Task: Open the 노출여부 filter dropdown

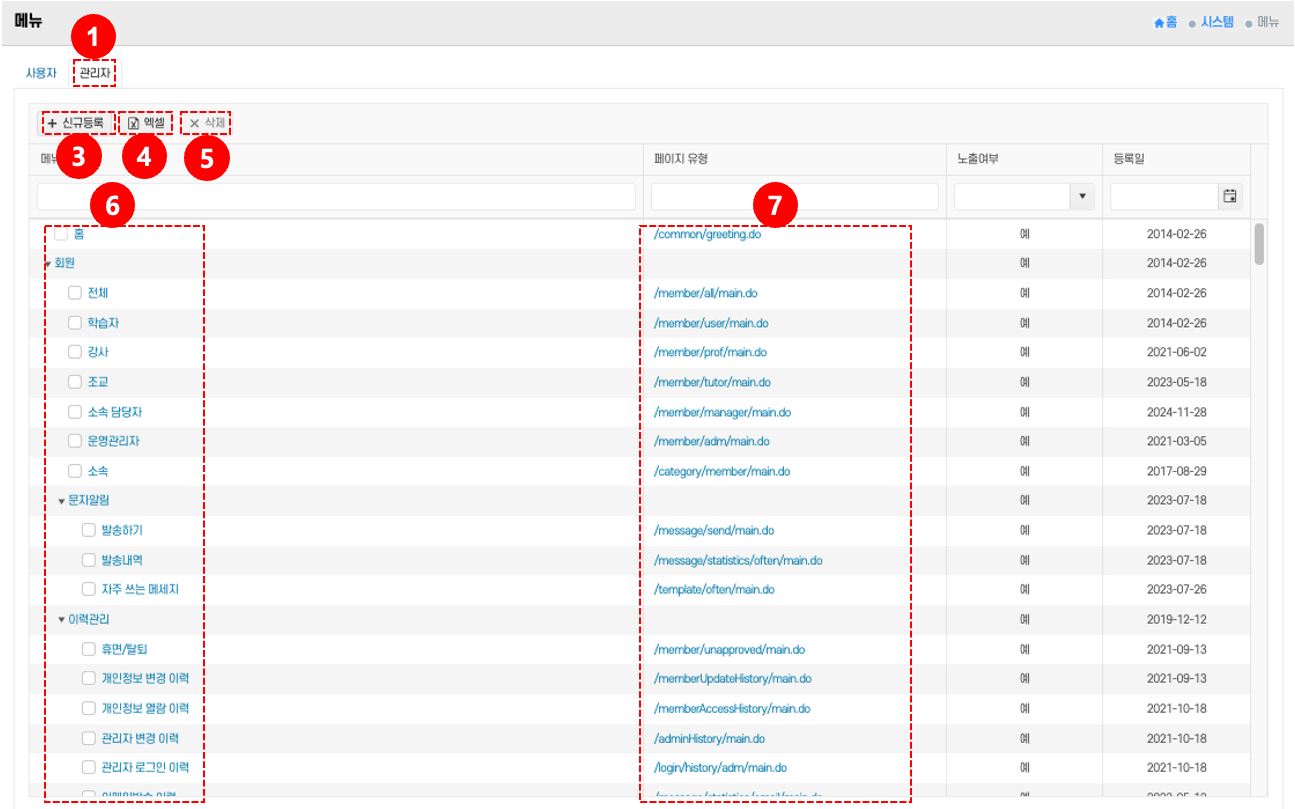Action: [x=1081, y=197]
